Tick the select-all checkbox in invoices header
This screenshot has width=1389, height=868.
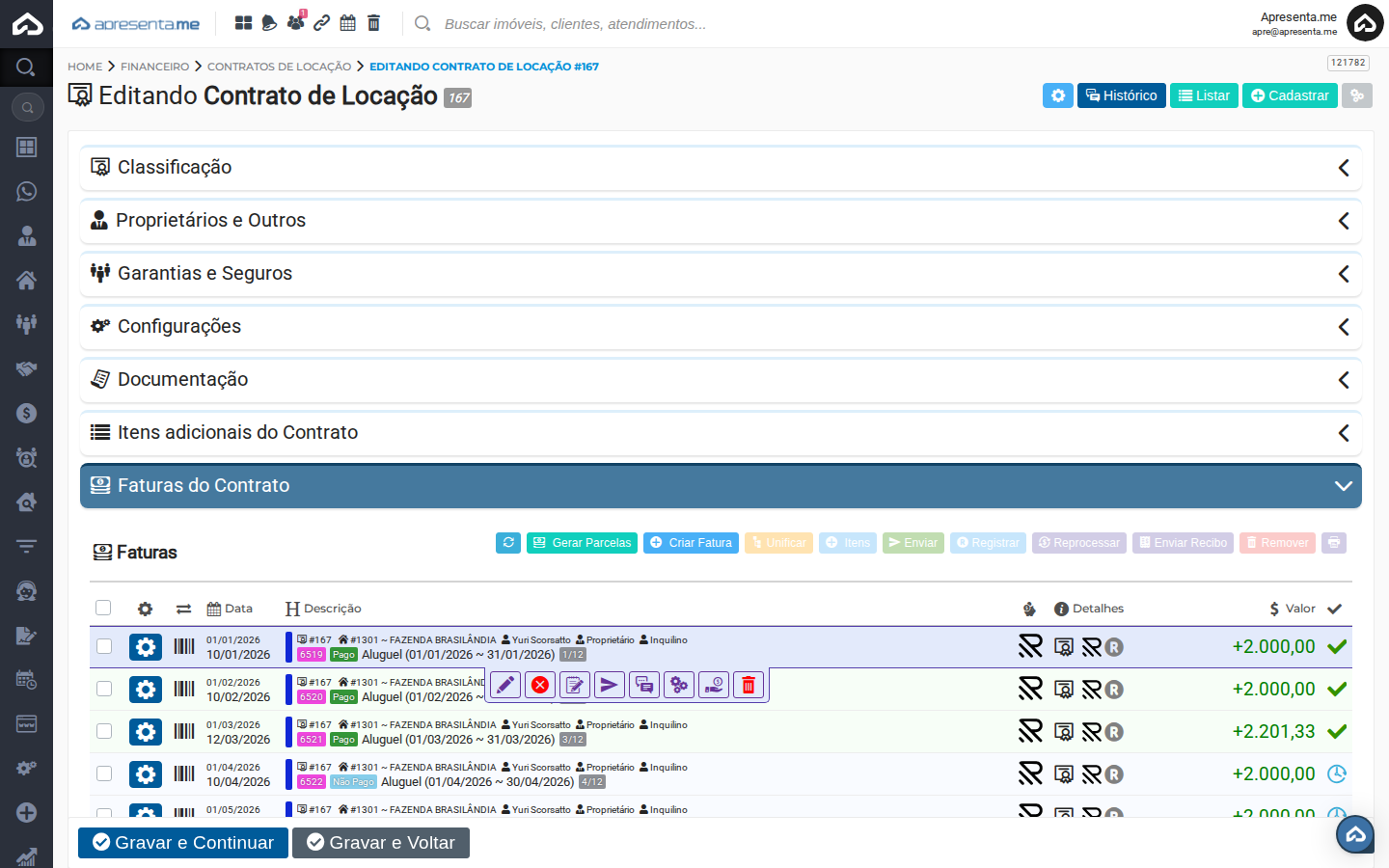coord(103,608)
